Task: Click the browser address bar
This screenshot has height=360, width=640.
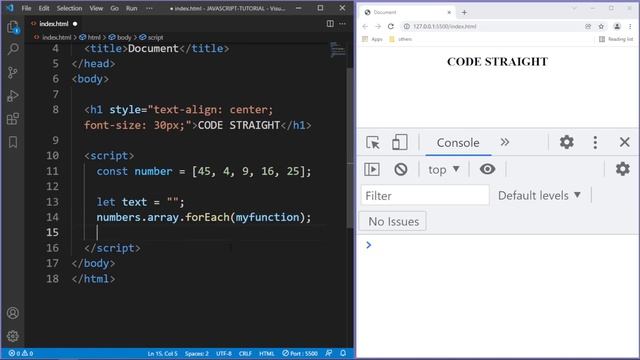Action: (494, 27)
